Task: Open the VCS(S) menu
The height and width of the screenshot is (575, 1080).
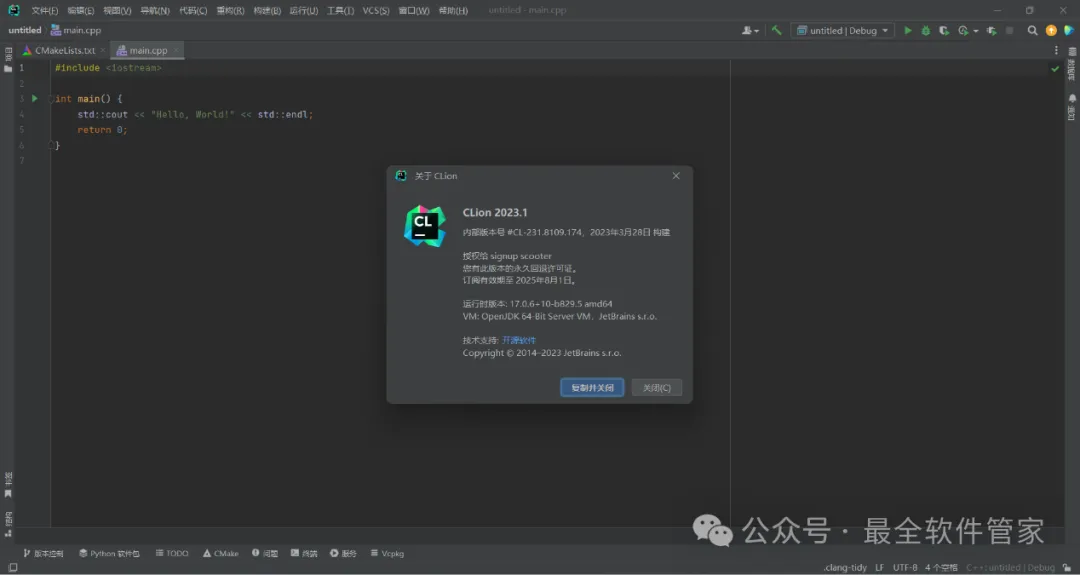Action: tap(376, 10)
